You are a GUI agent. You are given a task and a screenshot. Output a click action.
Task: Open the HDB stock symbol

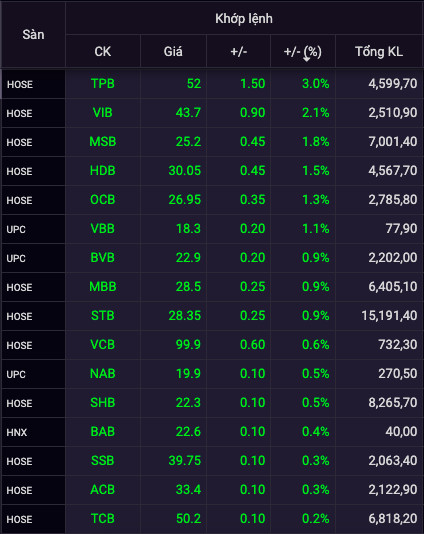pyautogui.click(x=103, y=170)
